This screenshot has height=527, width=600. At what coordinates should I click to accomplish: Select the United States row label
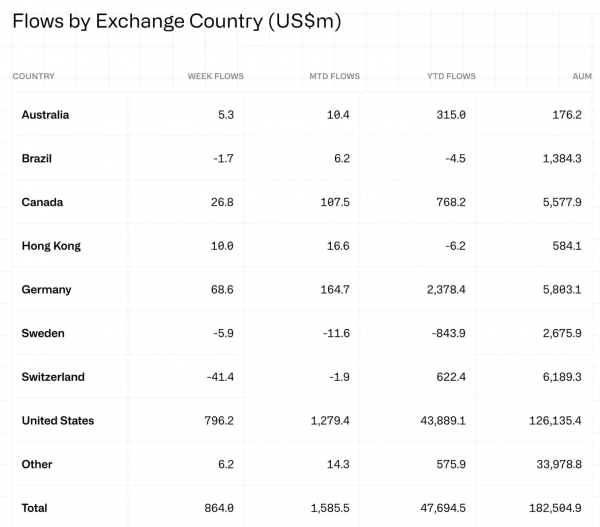point(58,421)
